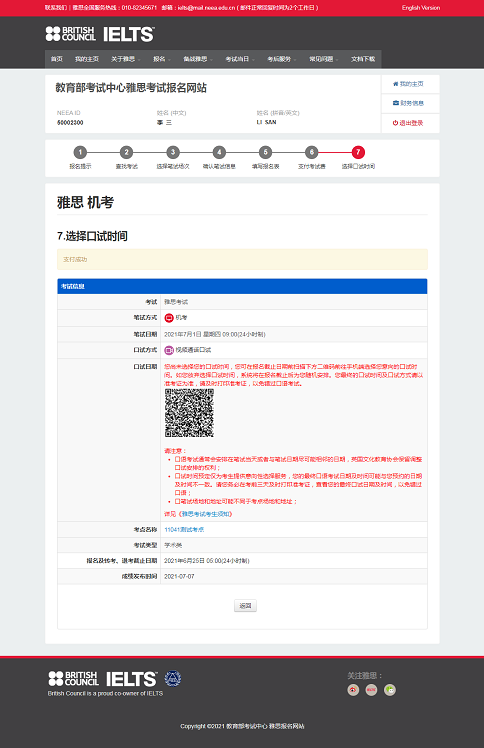Open the WeChat follow icon in footer
484x748 pixels.
coord(390,690)
